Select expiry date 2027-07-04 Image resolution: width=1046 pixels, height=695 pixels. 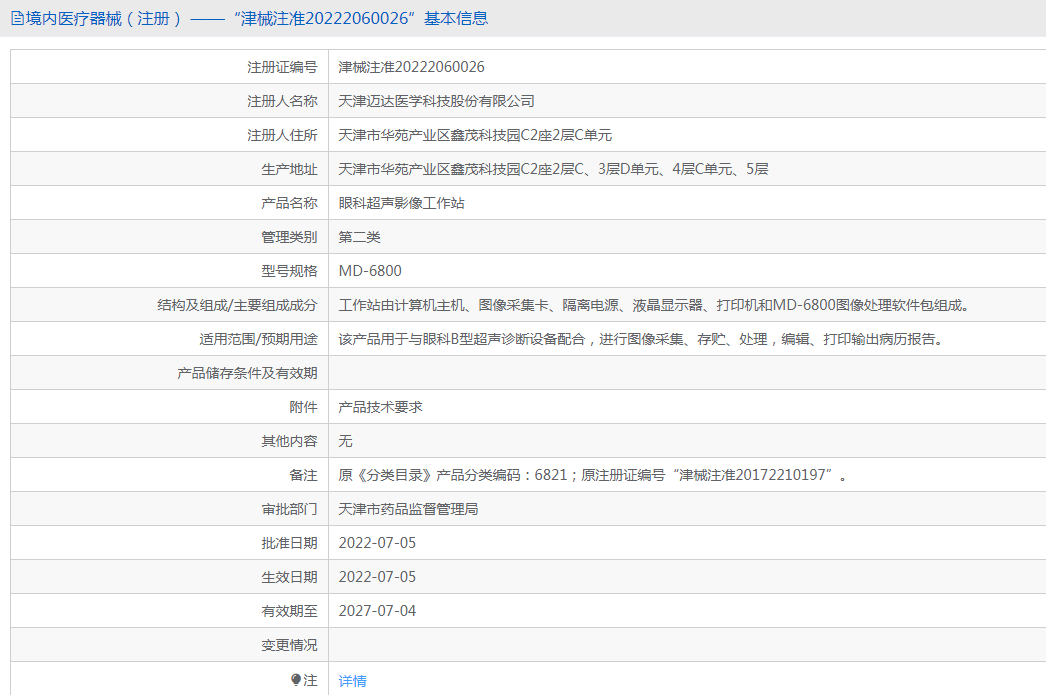(377, 611)
